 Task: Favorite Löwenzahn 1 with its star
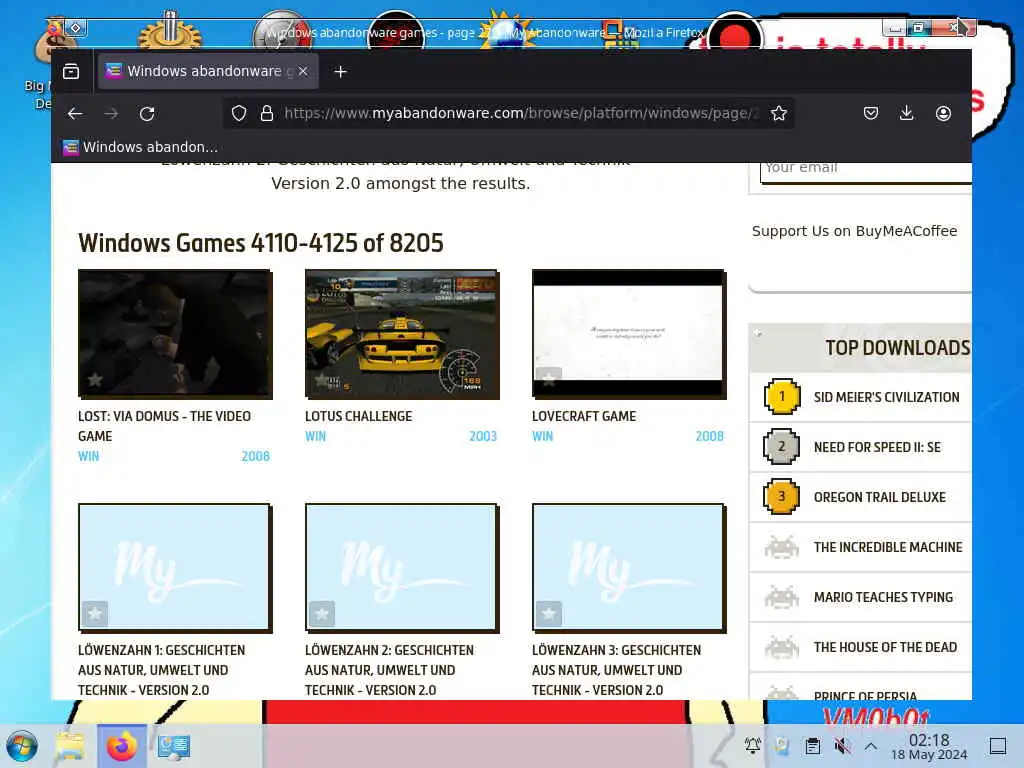coord(95,614)
